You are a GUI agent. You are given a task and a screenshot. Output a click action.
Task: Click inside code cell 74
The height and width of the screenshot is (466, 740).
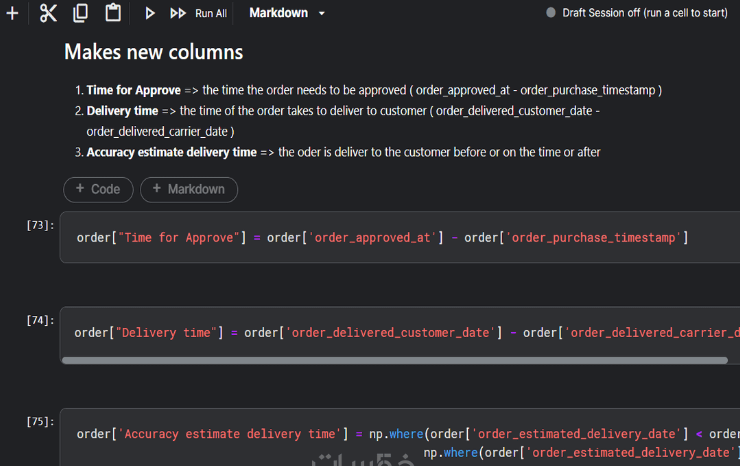point(400,332)
